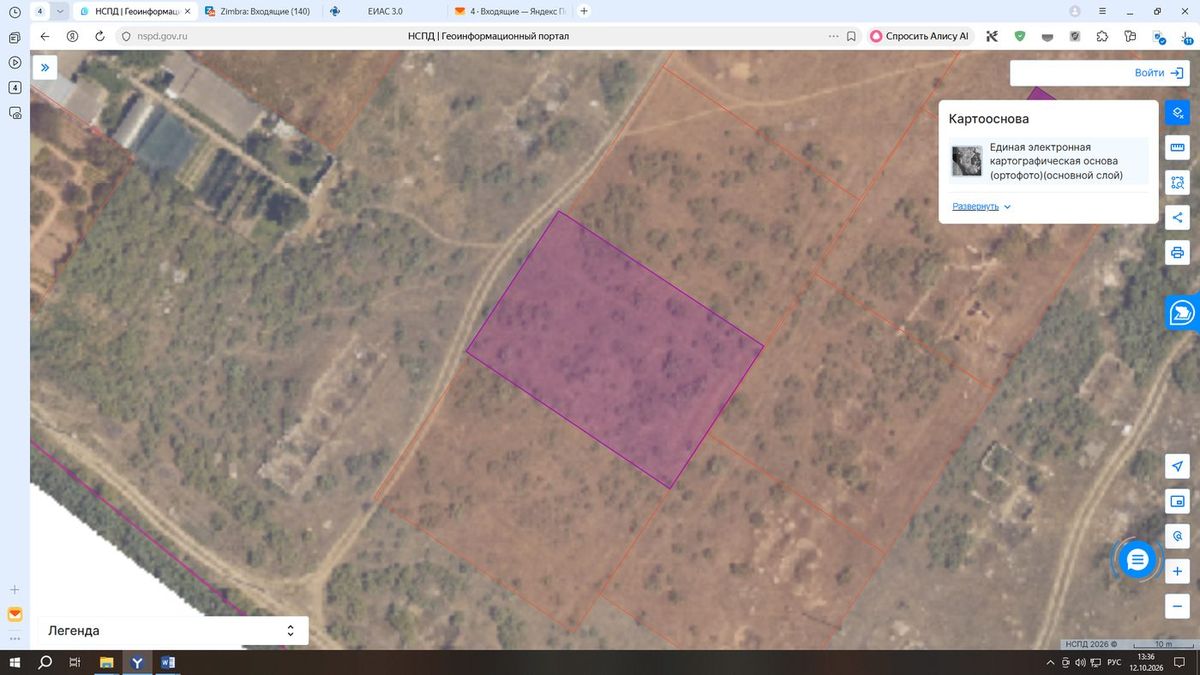Activate the area search selection tool
Image resolution: width=1200 pixels, height=675 pixels.
click(x=1178, y=183)
